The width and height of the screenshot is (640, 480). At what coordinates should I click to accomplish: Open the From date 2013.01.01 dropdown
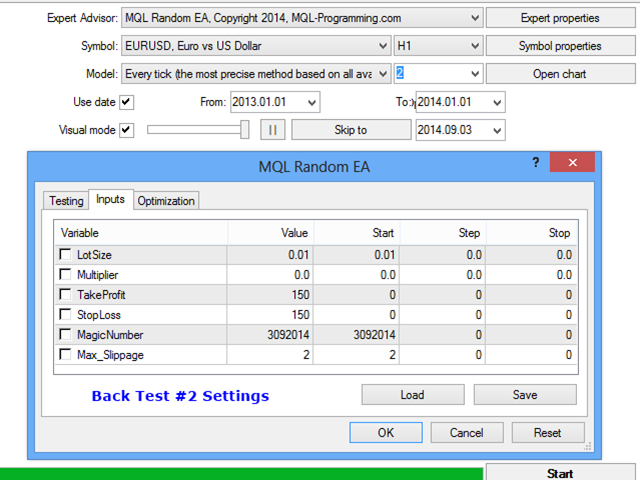tap(312, 102)
